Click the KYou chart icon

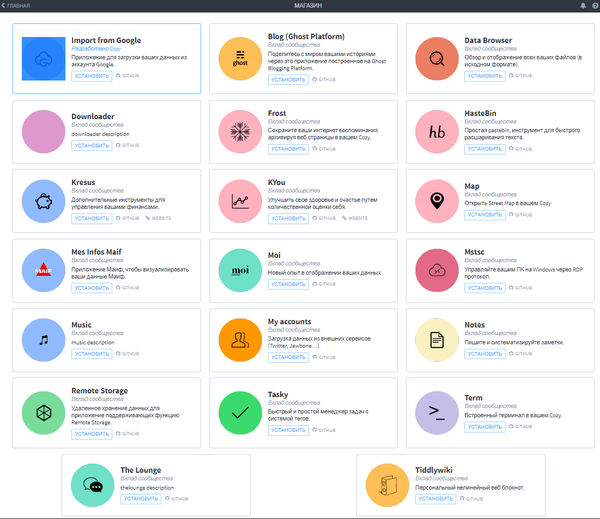click(240, 201)
